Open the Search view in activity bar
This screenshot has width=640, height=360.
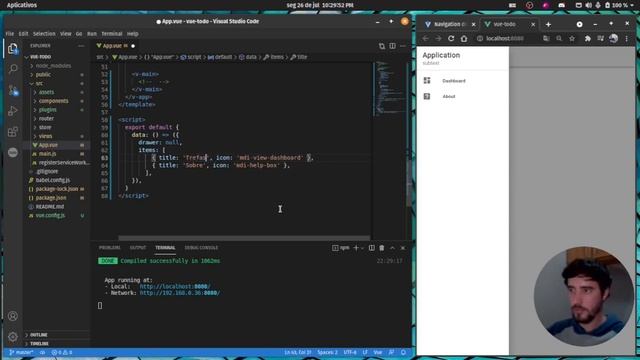pyautogui.click(x=13, y=69)
